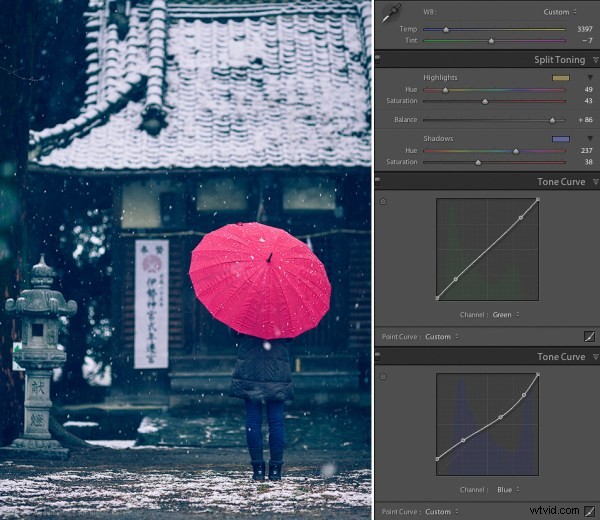
Task: Select the lower Blue curve control point
Action: click(x=463, y=440)
